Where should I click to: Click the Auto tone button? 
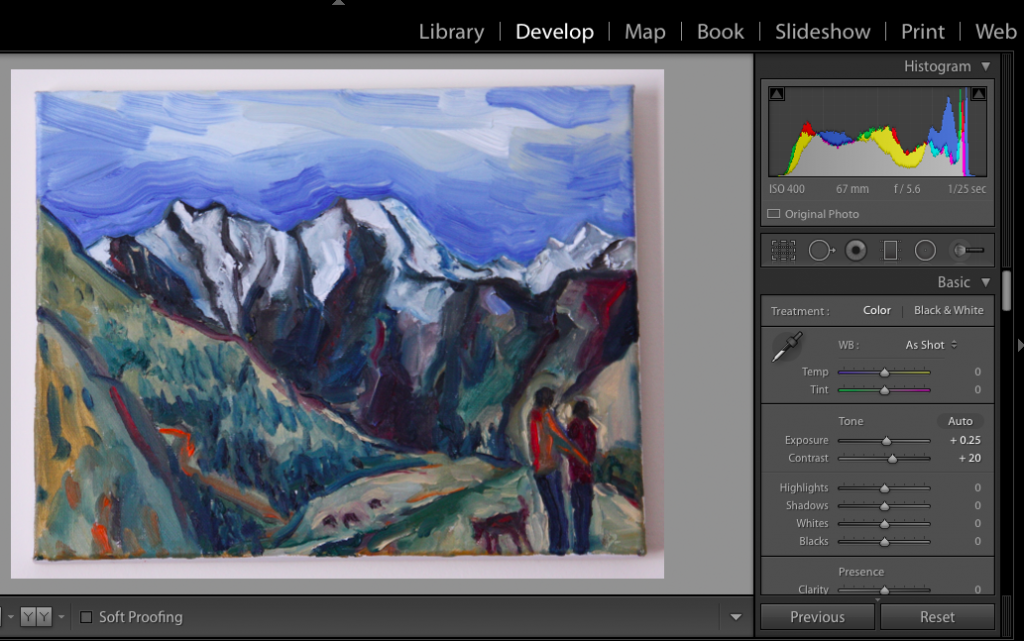click(x=959, y=420)
